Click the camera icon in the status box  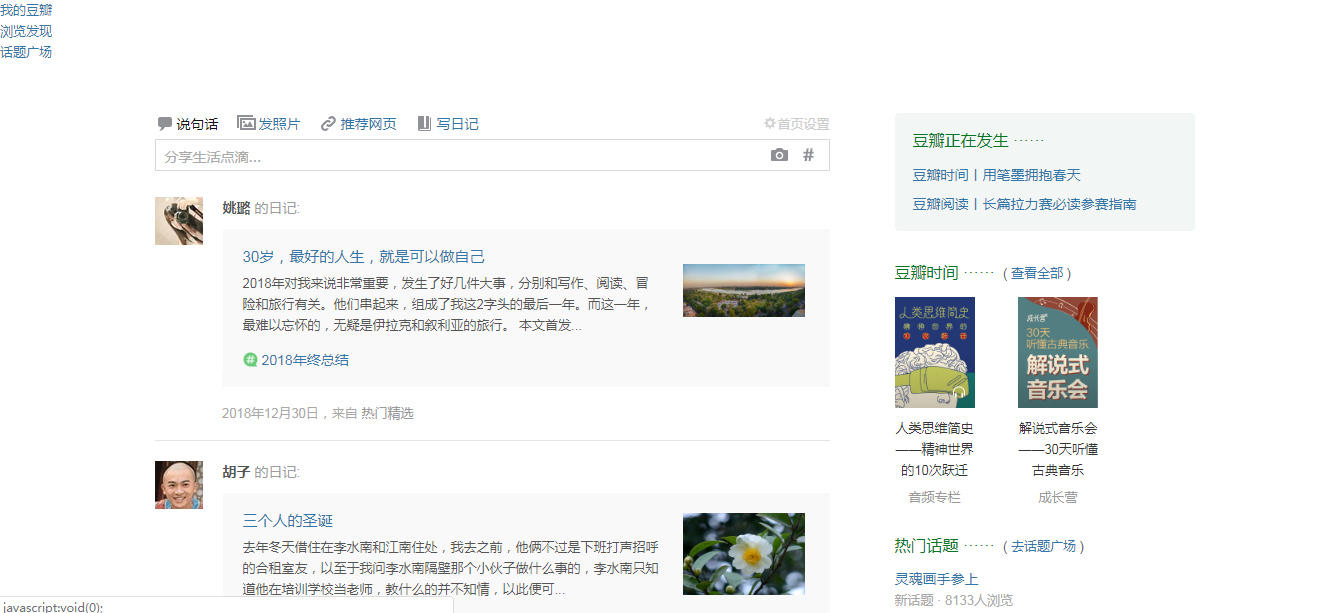click(x=779, y=155)
